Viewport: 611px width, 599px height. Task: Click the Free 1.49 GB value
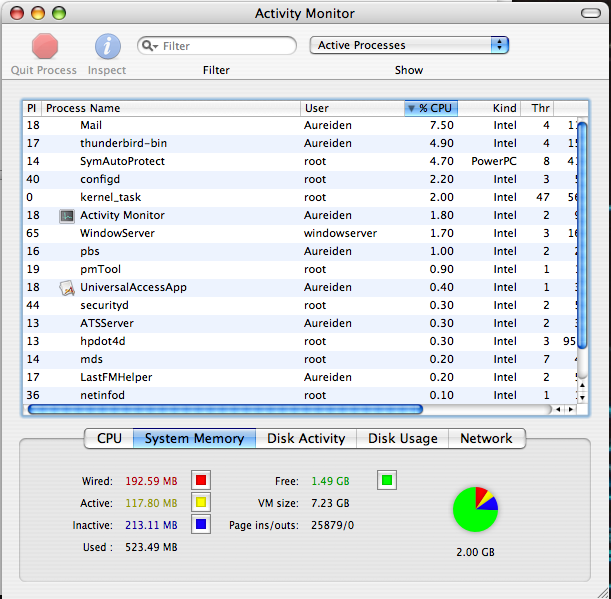pos(330,481)
